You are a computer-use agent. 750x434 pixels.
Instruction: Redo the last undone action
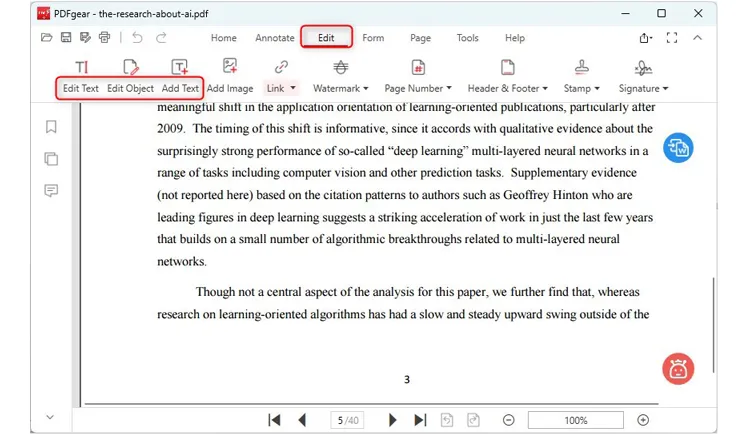(x=161, y=37)
